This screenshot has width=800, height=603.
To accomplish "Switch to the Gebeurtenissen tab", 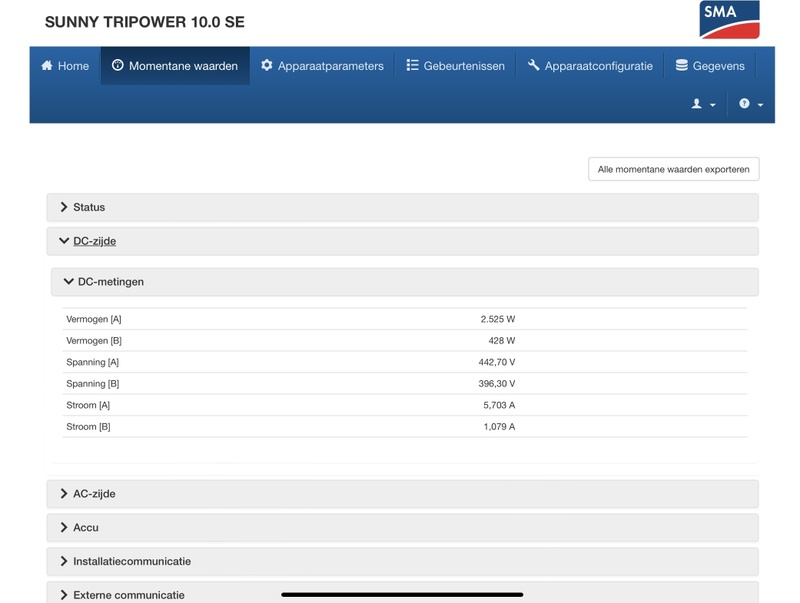I will tap(455, 66).
